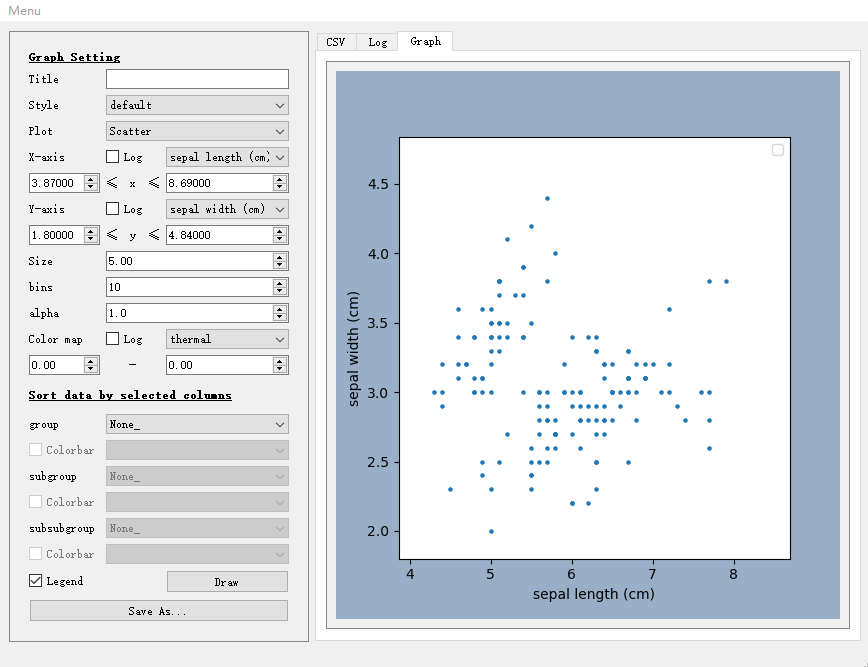This screenshot has height=667, width=868.
Task: Click the right color map range field 0.00
Action: (x=227, y=365)
